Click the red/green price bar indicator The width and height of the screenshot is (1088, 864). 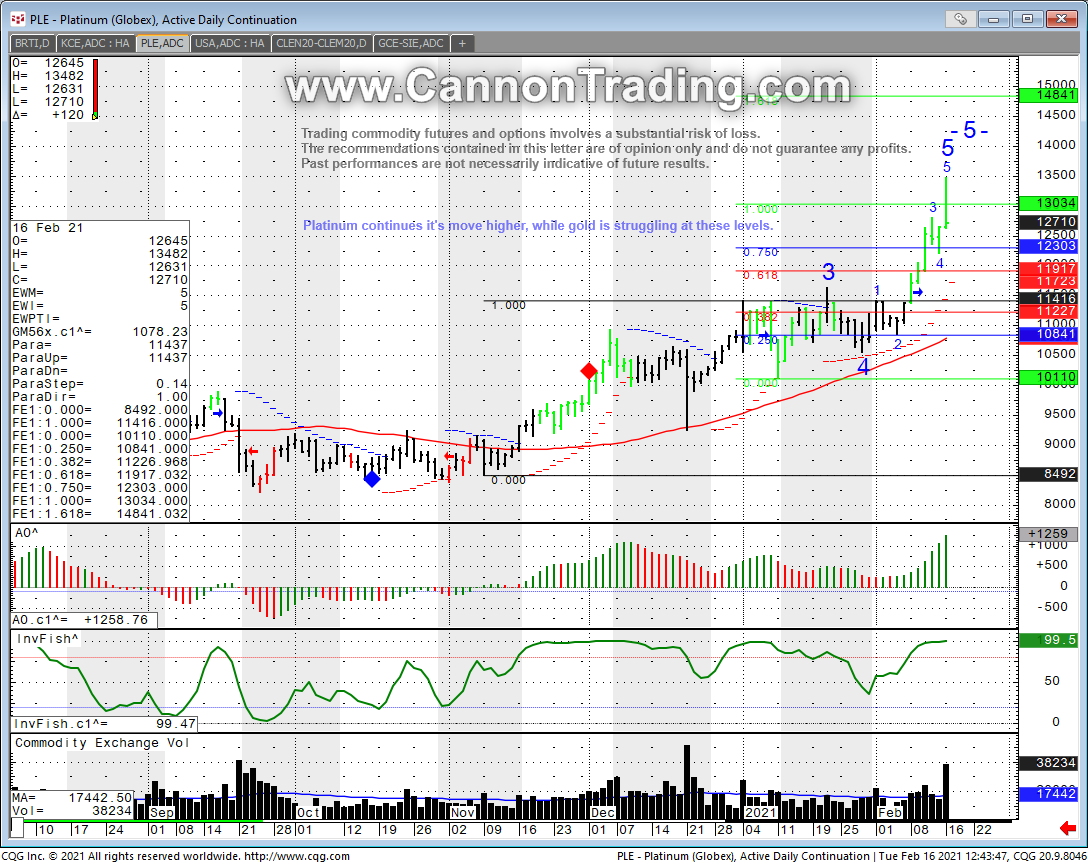click(x=95, y=89)
